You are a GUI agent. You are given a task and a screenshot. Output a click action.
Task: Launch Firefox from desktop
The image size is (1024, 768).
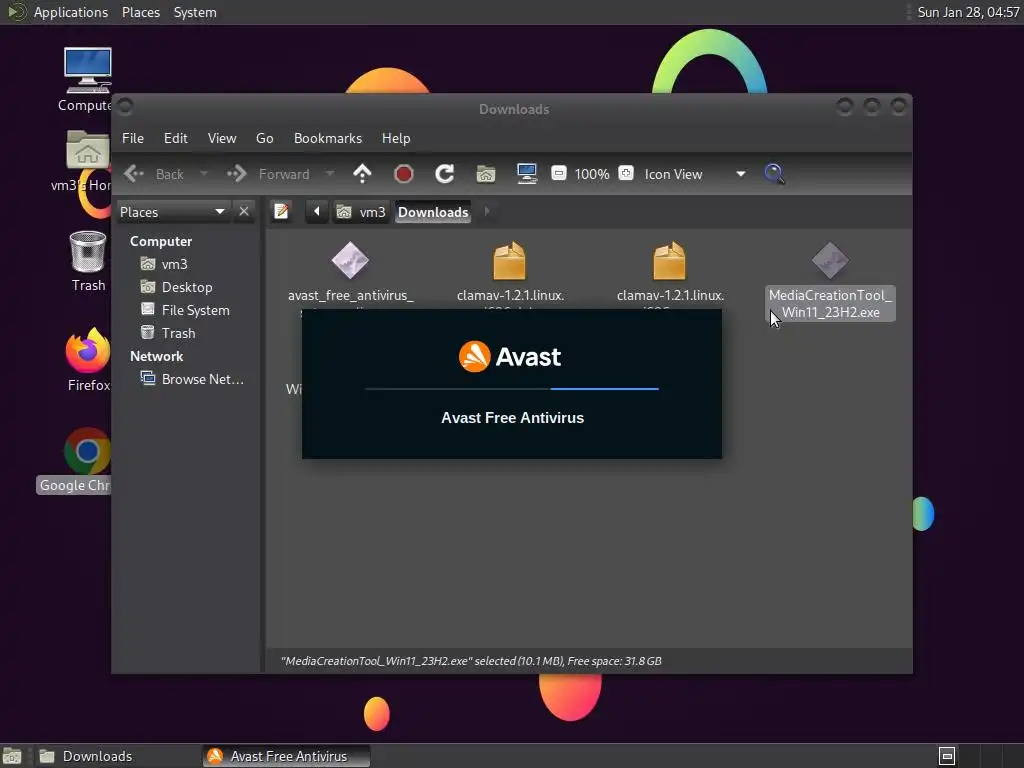point(88,350)
